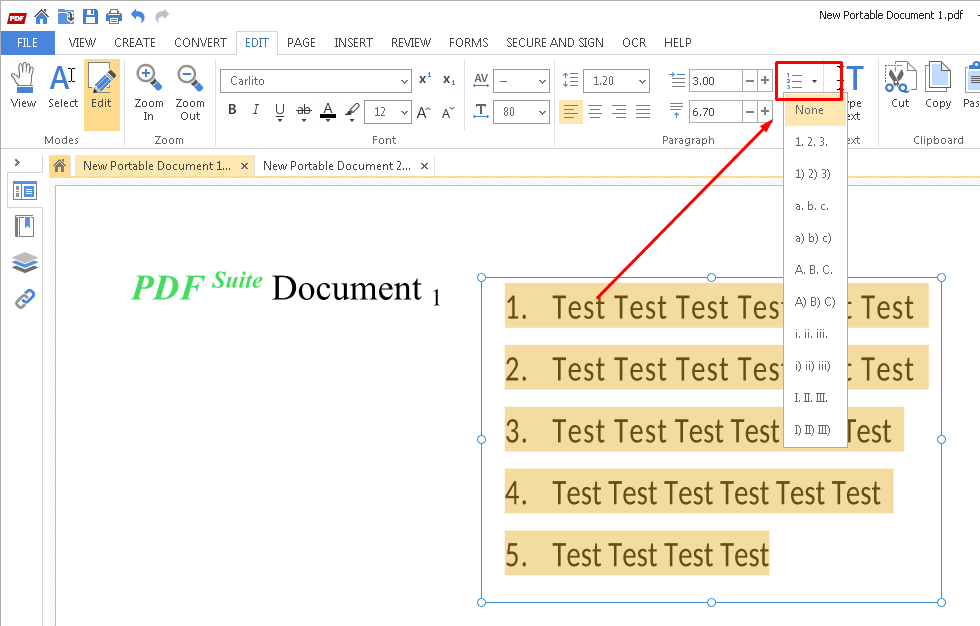Screen dimensions: 980x626
Task: Switch to the VIEW ribbon tab
Action: (x=82, y=42)
